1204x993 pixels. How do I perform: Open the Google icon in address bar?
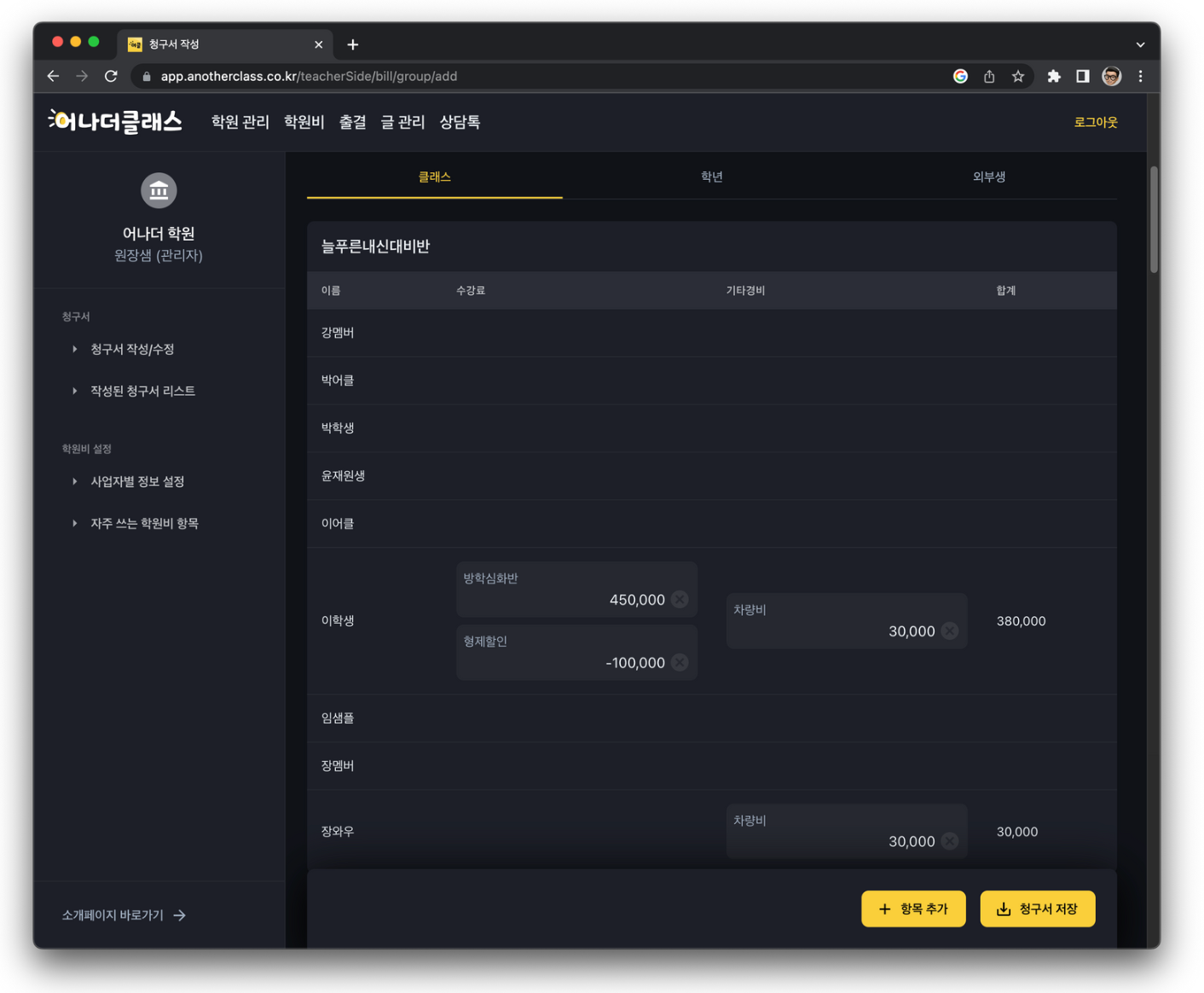[x=960, y=76]
